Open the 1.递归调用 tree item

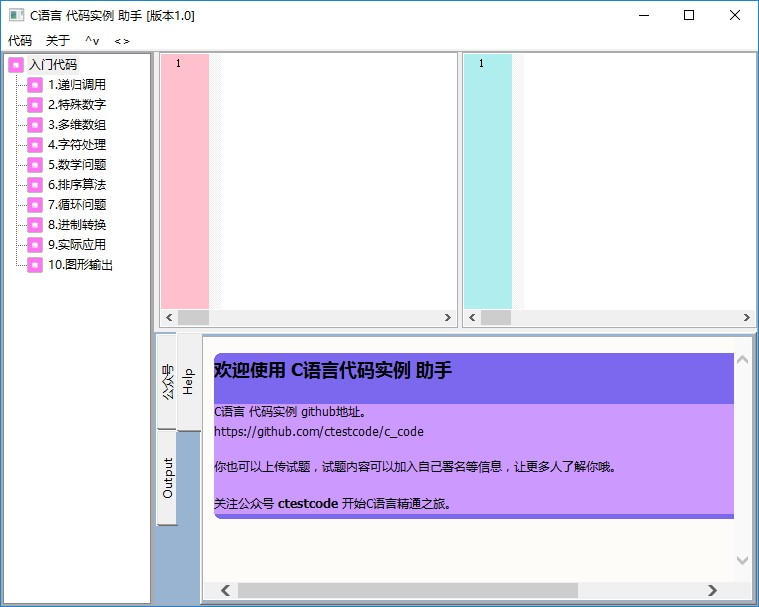click(76, 85)
